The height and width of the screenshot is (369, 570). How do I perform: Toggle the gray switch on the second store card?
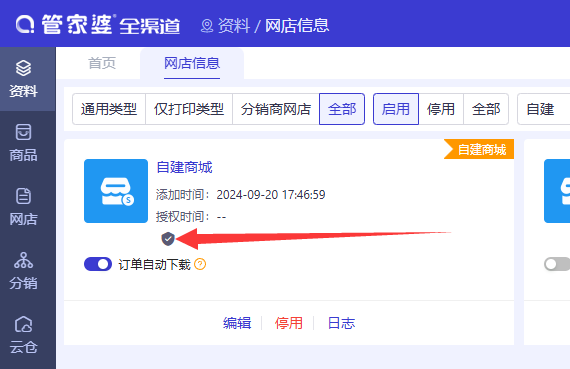557,264
